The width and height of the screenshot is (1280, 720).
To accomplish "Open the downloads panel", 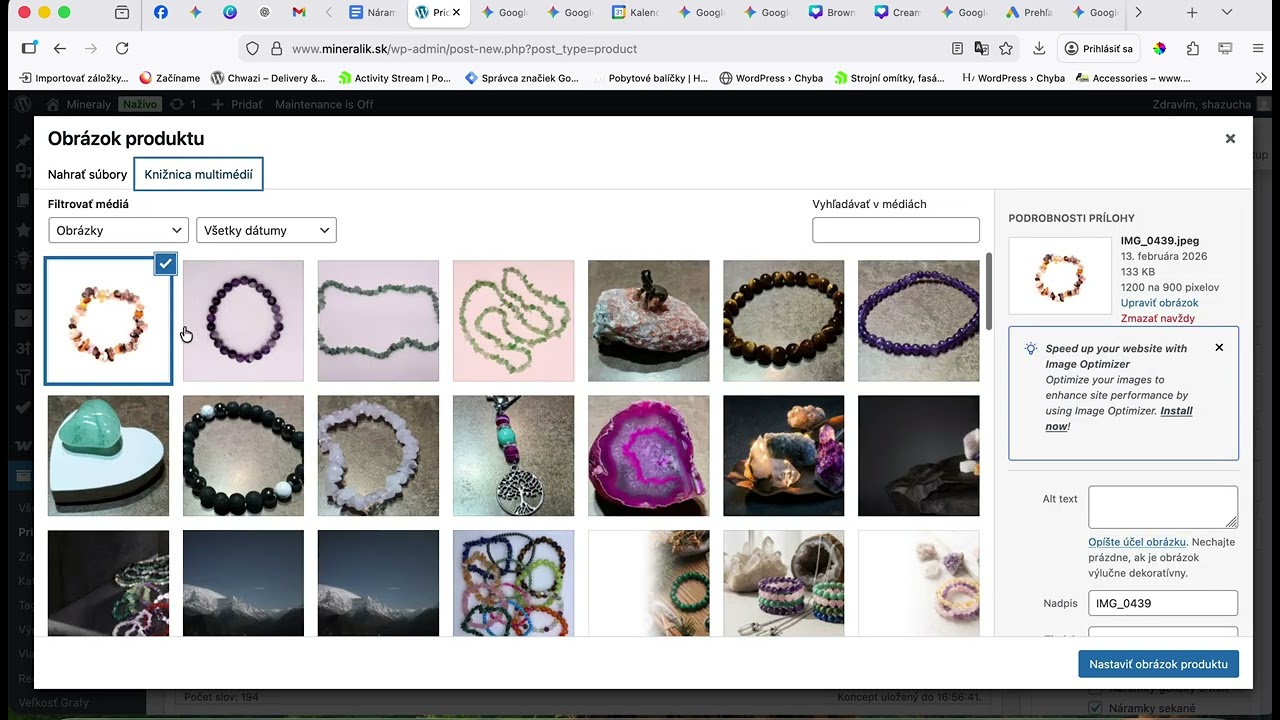I will pyautogui.click(x=1039, y=48).
